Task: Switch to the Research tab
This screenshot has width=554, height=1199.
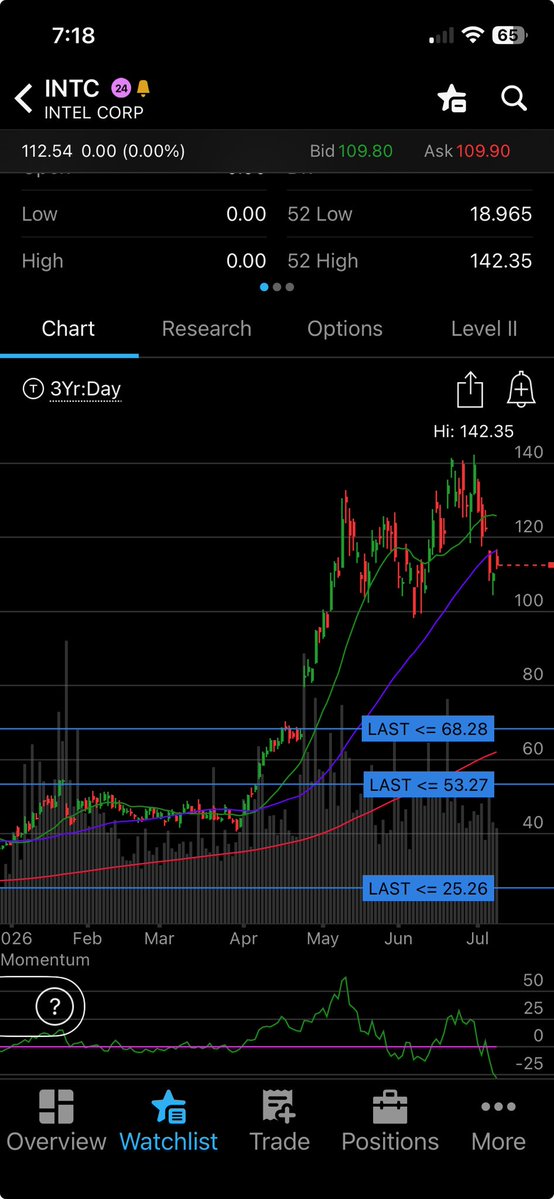Action: (x=207, y=329)
